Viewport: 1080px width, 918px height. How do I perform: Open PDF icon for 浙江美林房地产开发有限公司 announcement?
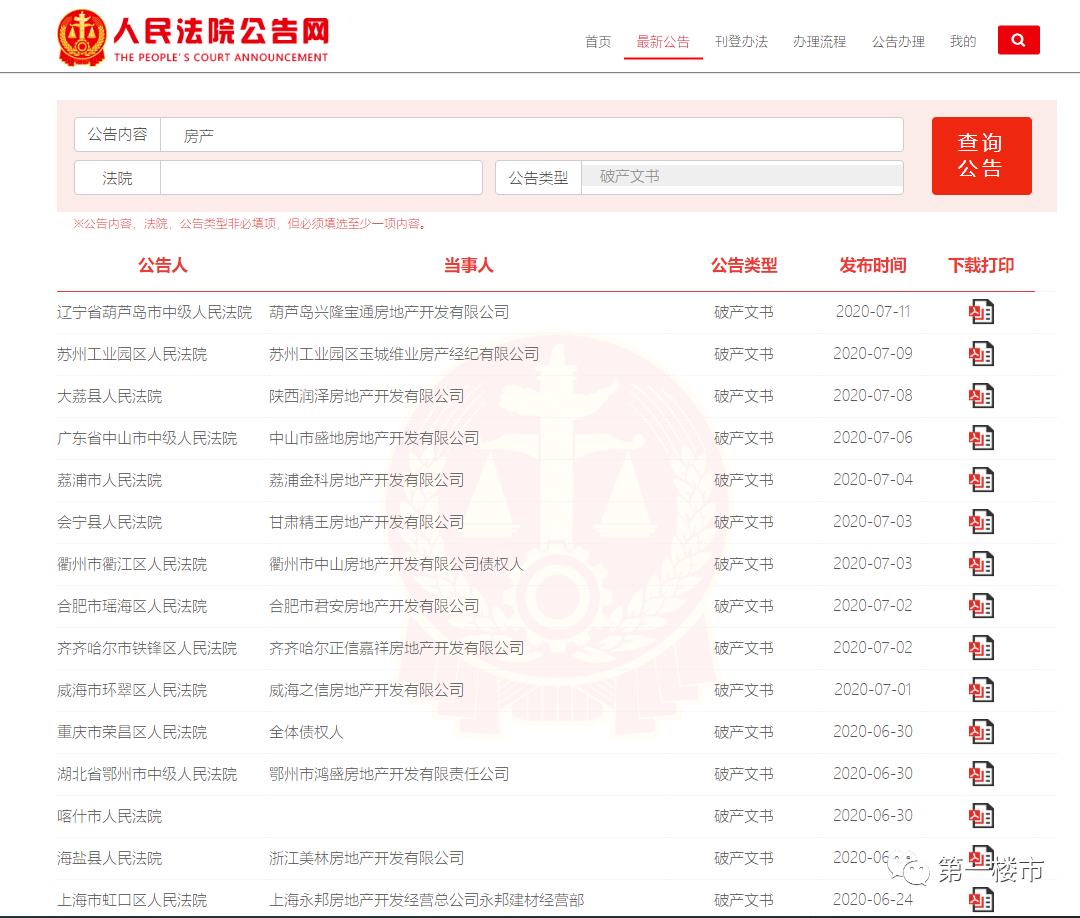tap(981, 857)
